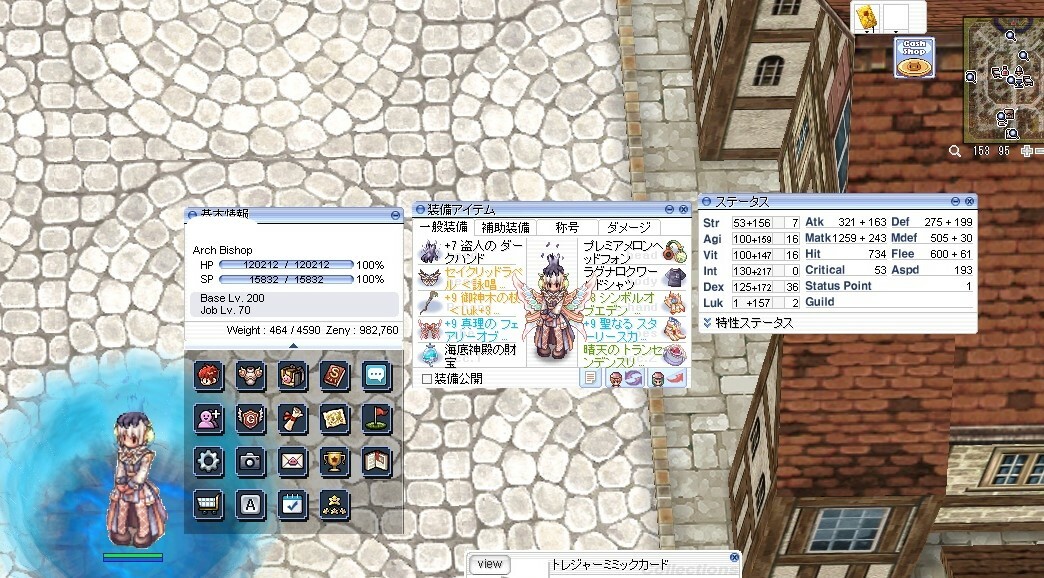This screenshot has height=578, width=1044.
Task: Open the gear settings icon
Action: [208, 461]
